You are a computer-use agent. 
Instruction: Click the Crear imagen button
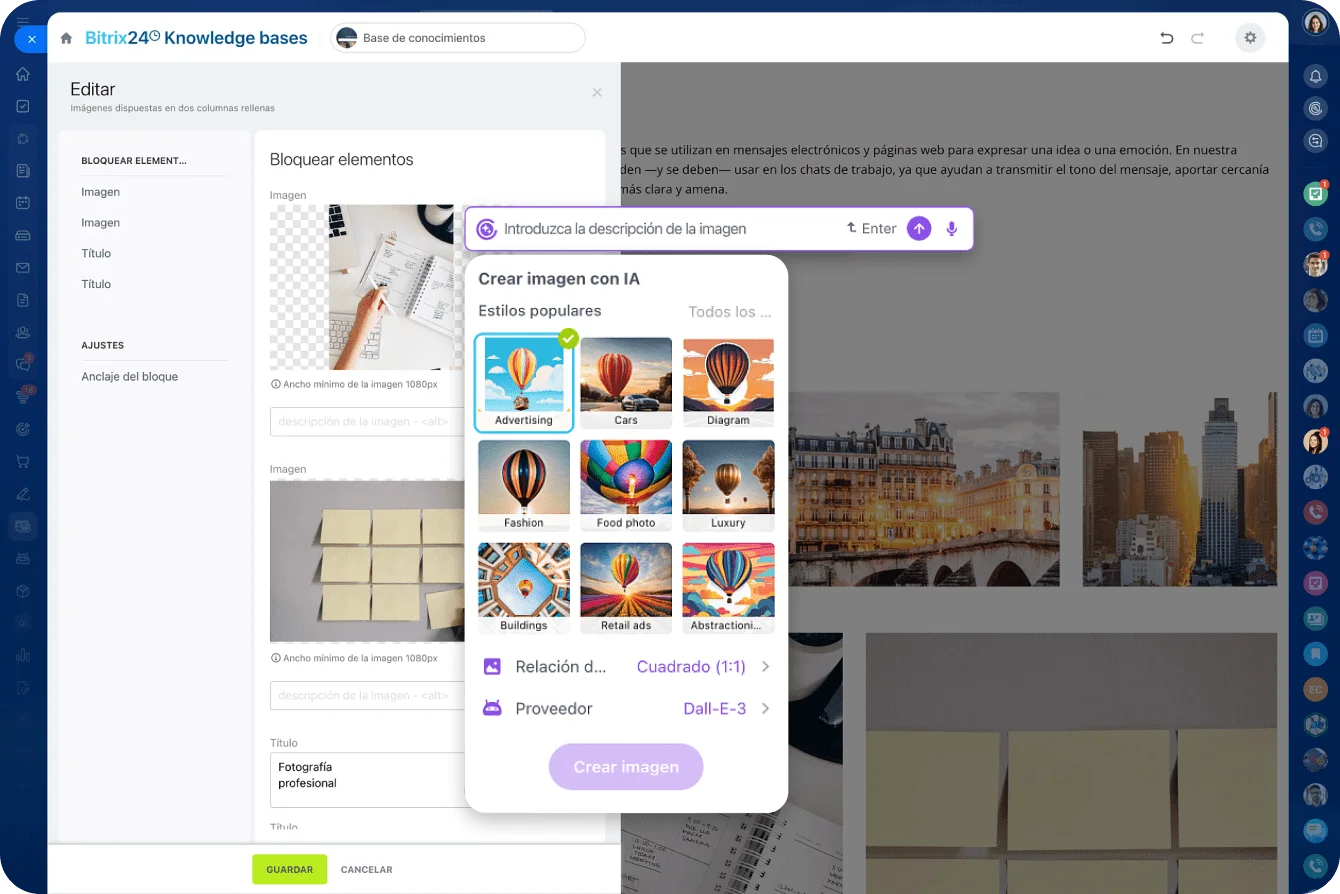pyautogui.click(x=626, y=767)
